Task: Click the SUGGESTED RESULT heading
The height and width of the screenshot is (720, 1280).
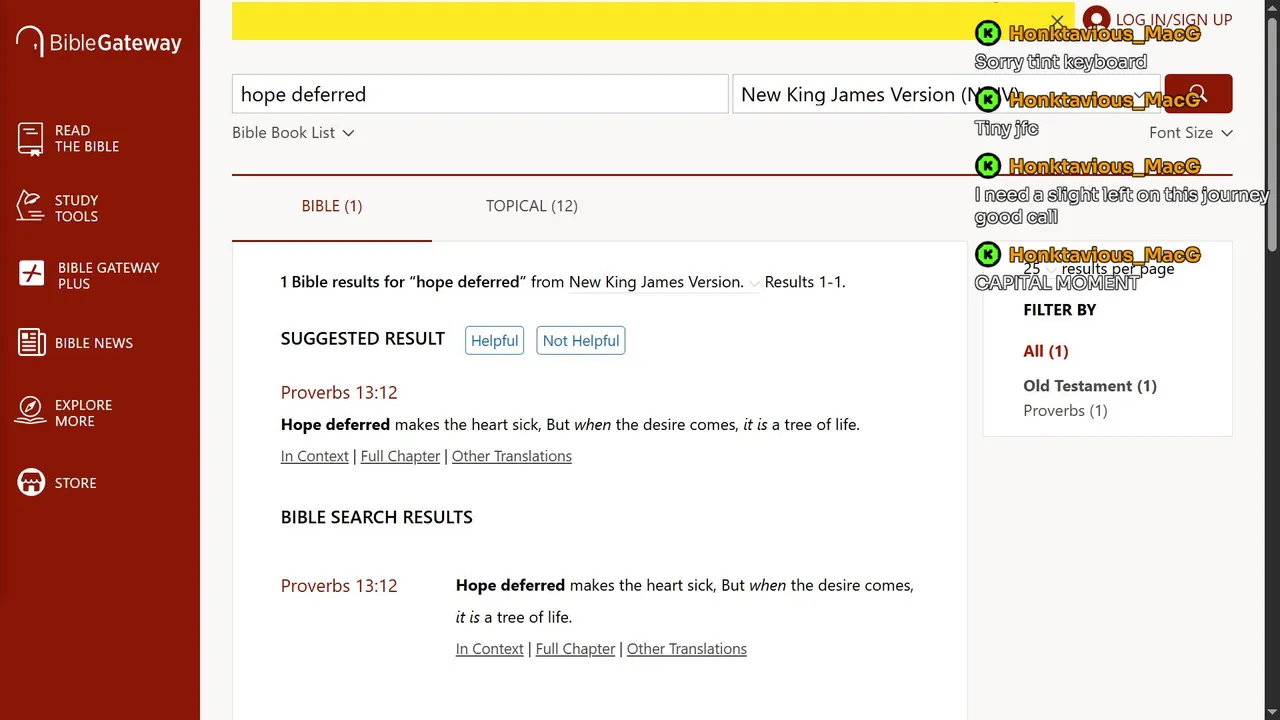Action: tap(363, 338)
